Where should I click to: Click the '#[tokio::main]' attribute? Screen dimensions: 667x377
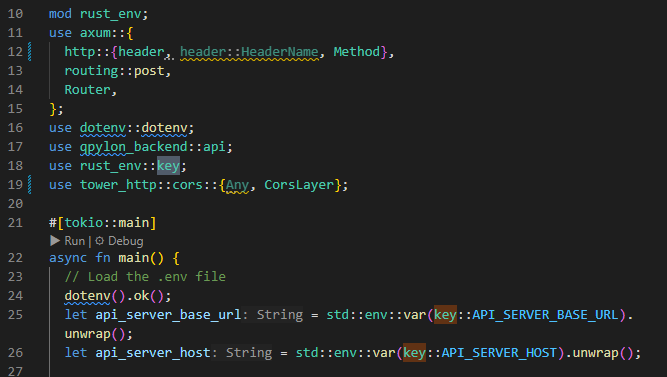(103, 223)
